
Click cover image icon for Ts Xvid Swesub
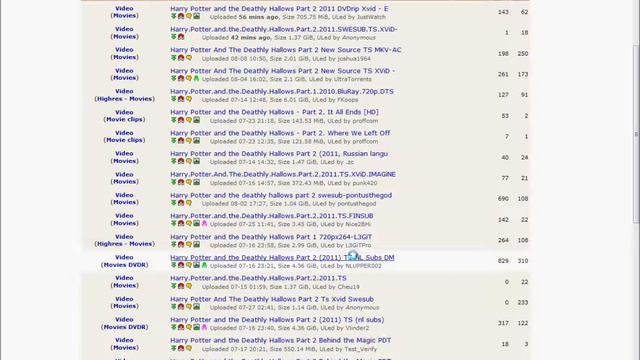(x=196, y=307)
